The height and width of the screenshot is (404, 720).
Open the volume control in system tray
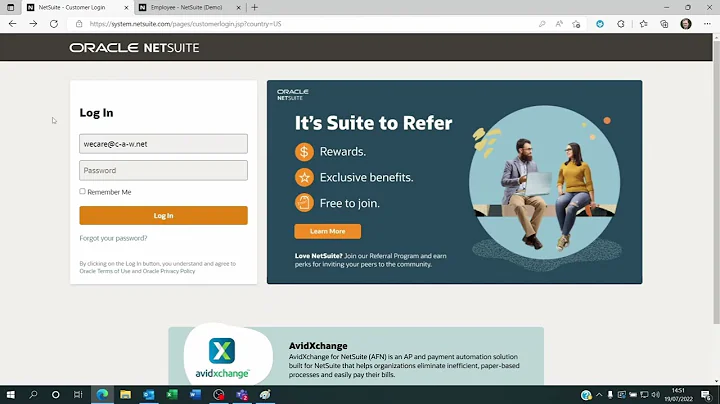(656, 395)
